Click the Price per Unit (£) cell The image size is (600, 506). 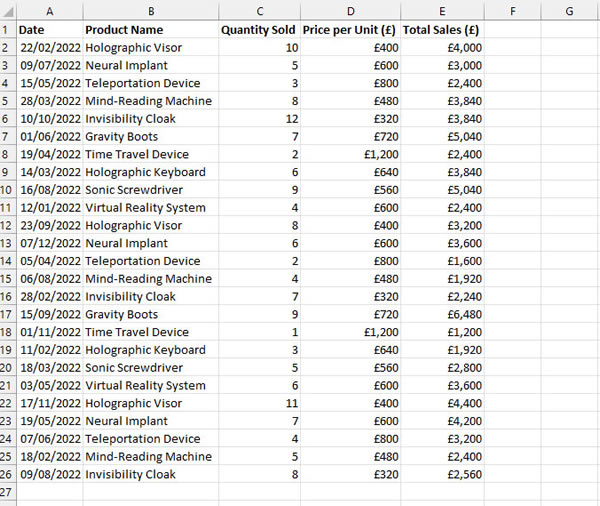[x=351, y=29]
